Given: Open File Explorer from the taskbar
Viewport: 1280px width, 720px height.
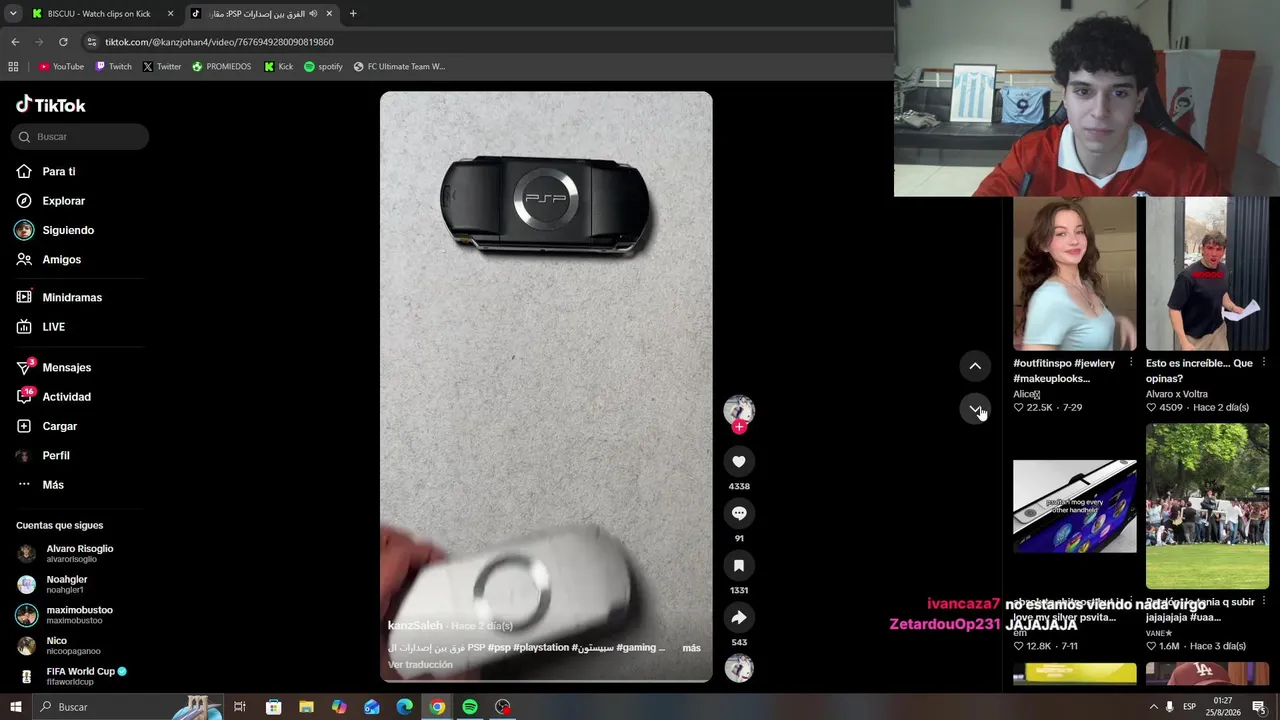Looking at the screenshot, I should [x=307, y=707].
